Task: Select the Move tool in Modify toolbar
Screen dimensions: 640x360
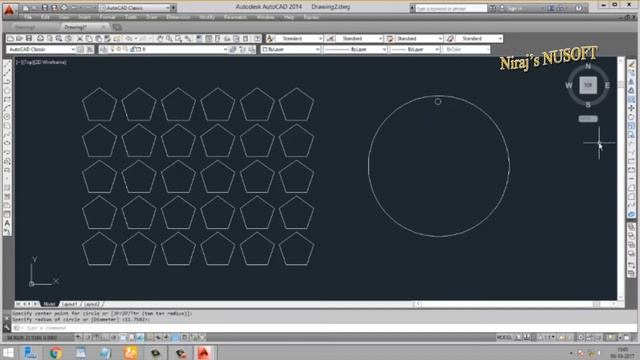Action: pyautogui.click(x=631, y=108)
